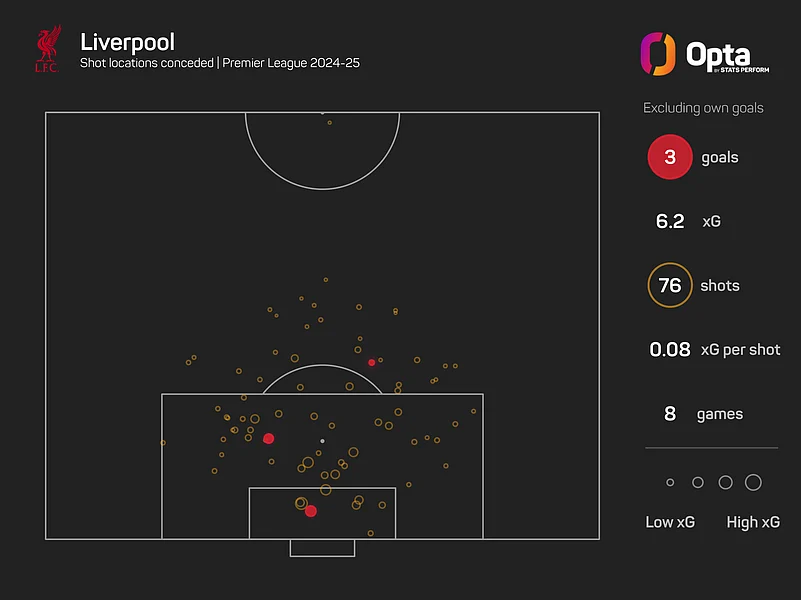This screenshot has height=600, width=801.
Task: Select the 76 shots ring icon
Action: pyautogui.click(x=670, y=285)
